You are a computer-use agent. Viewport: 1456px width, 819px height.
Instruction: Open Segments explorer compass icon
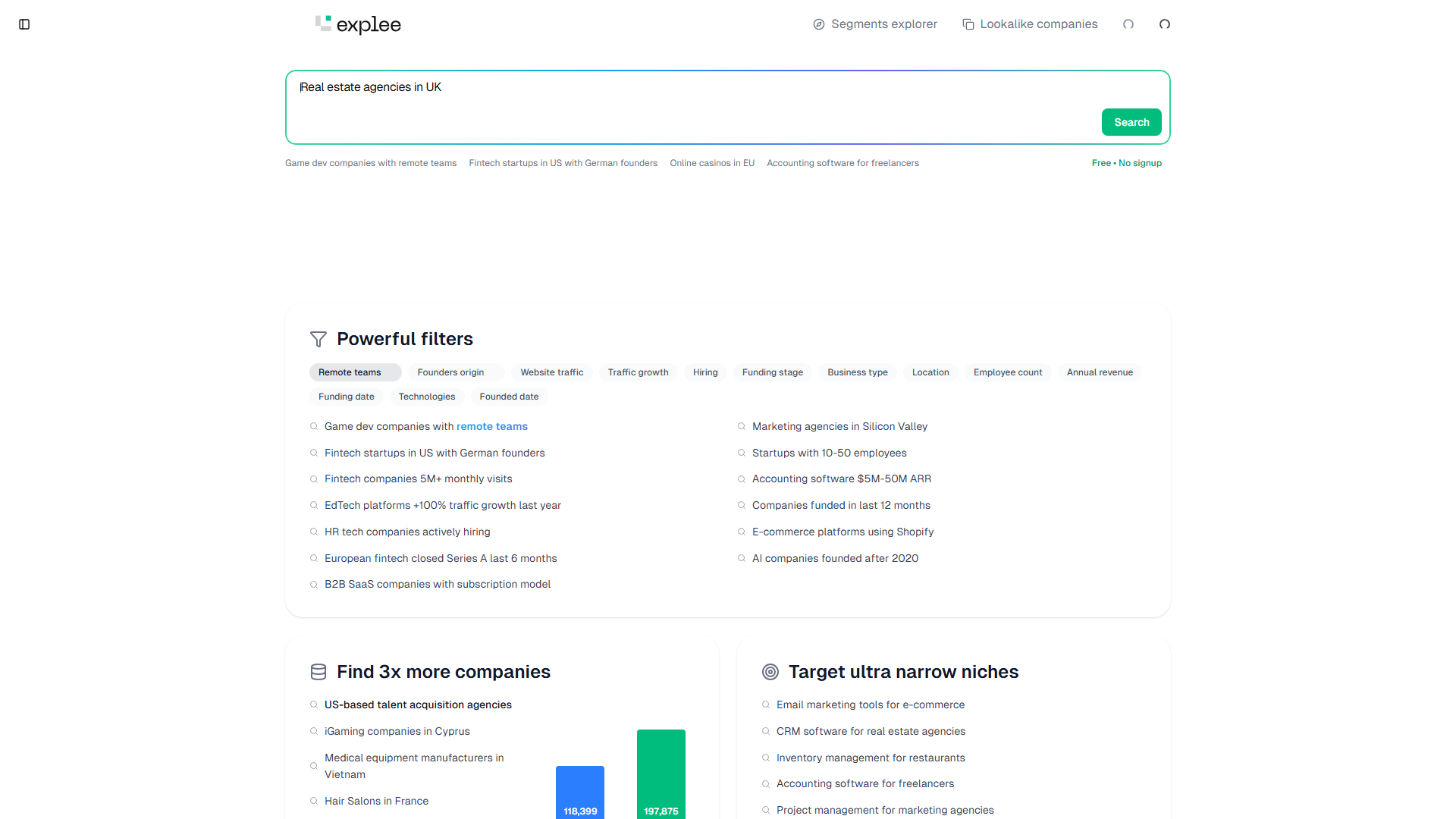[x=819, y=24]
